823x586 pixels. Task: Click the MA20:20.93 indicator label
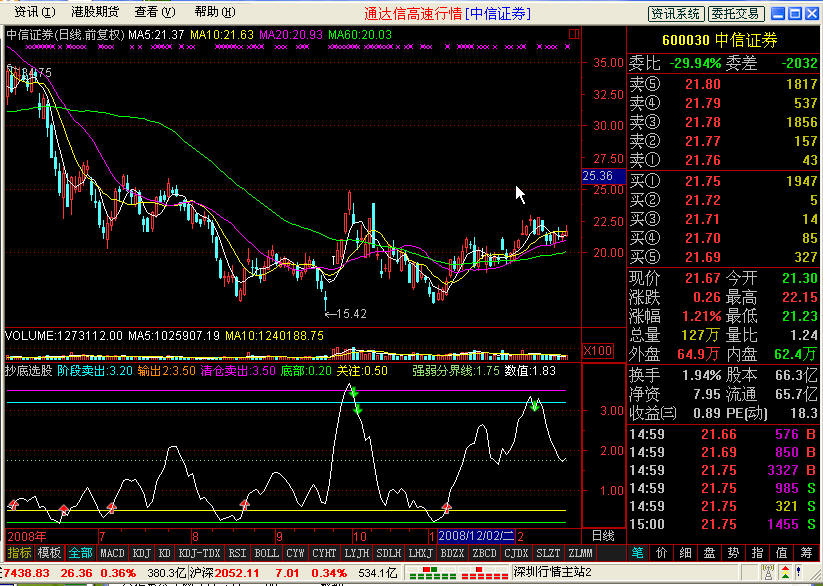pyautogui.click(x=291, y=35)
